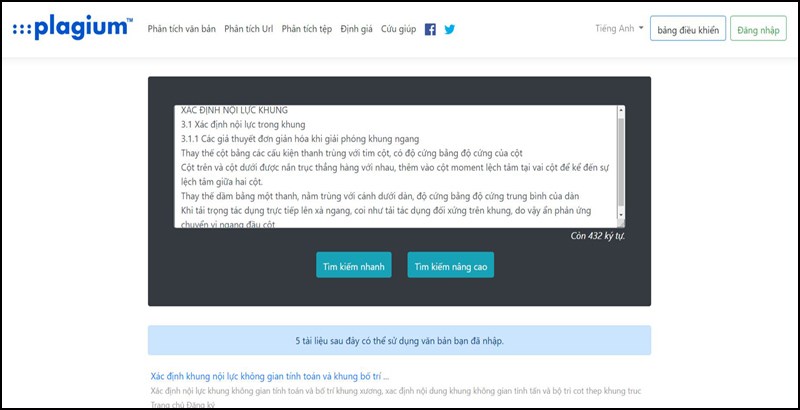Click the text box scrollbar down arrow
Image resolution: width=800 pixels, height=410 pixels.
(x=621, y=215)
